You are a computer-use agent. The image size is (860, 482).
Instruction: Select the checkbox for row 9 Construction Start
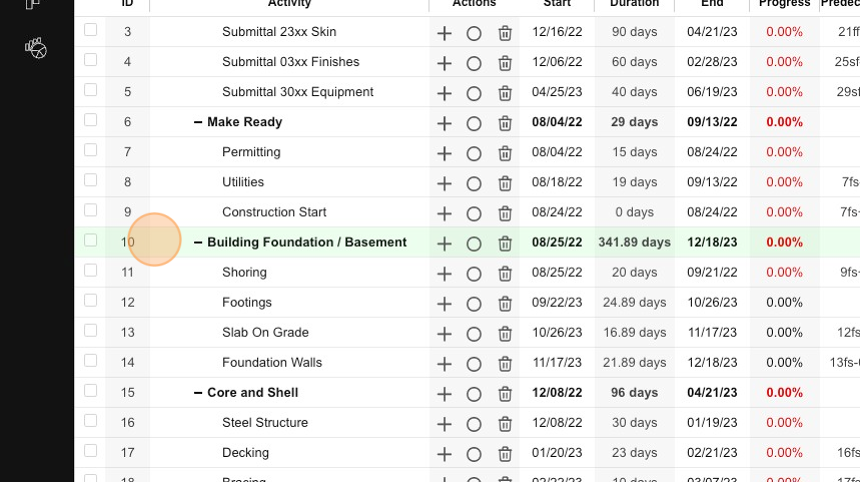(90, 210)
